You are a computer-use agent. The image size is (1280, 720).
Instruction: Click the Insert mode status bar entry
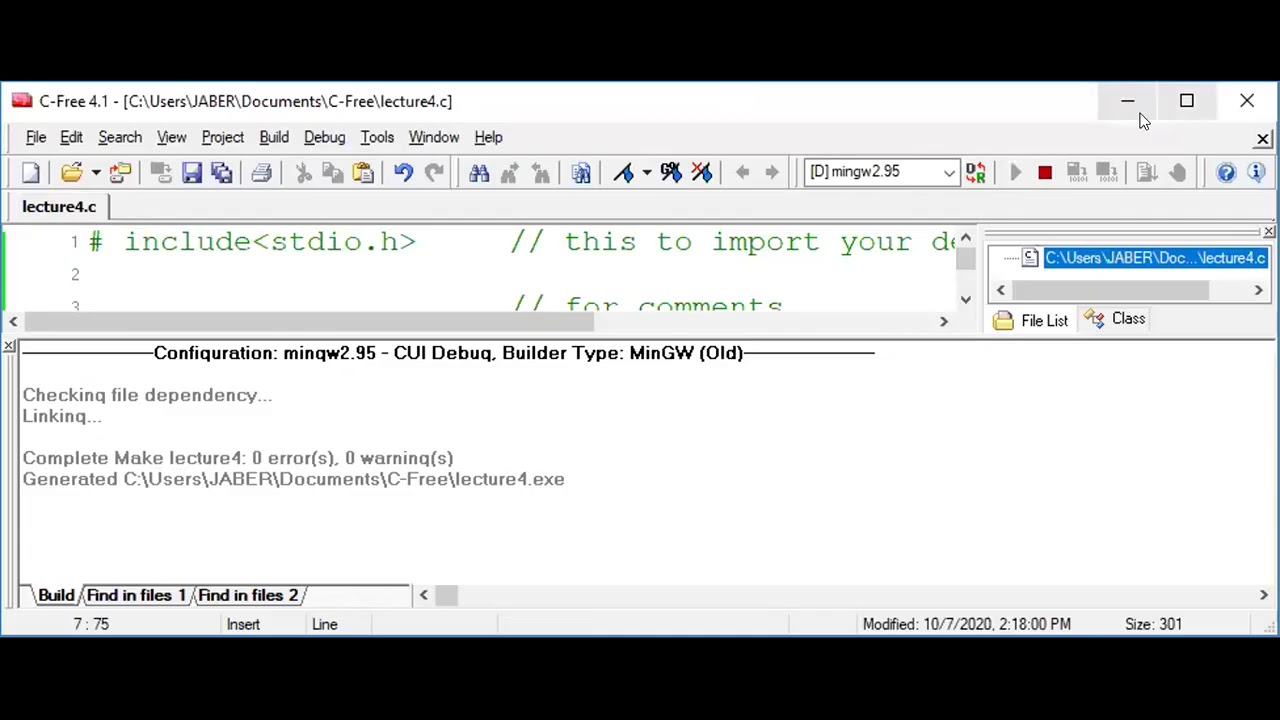[243, 624]
